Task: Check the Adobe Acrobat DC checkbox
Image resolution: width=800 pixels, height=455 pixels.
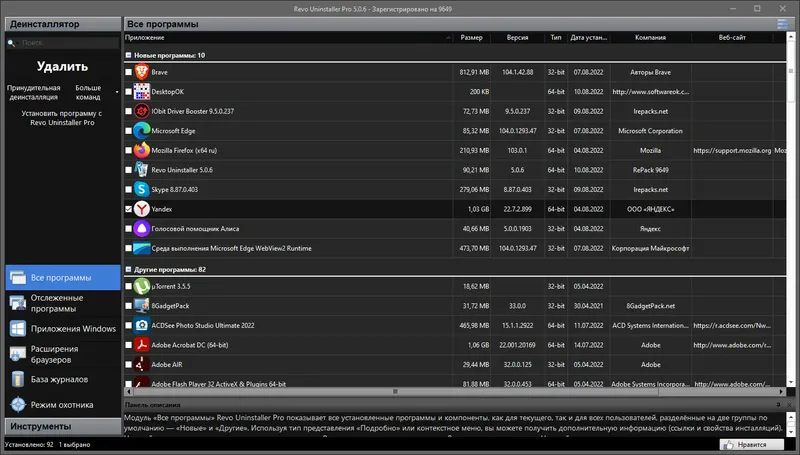Action: coord(129,345)
